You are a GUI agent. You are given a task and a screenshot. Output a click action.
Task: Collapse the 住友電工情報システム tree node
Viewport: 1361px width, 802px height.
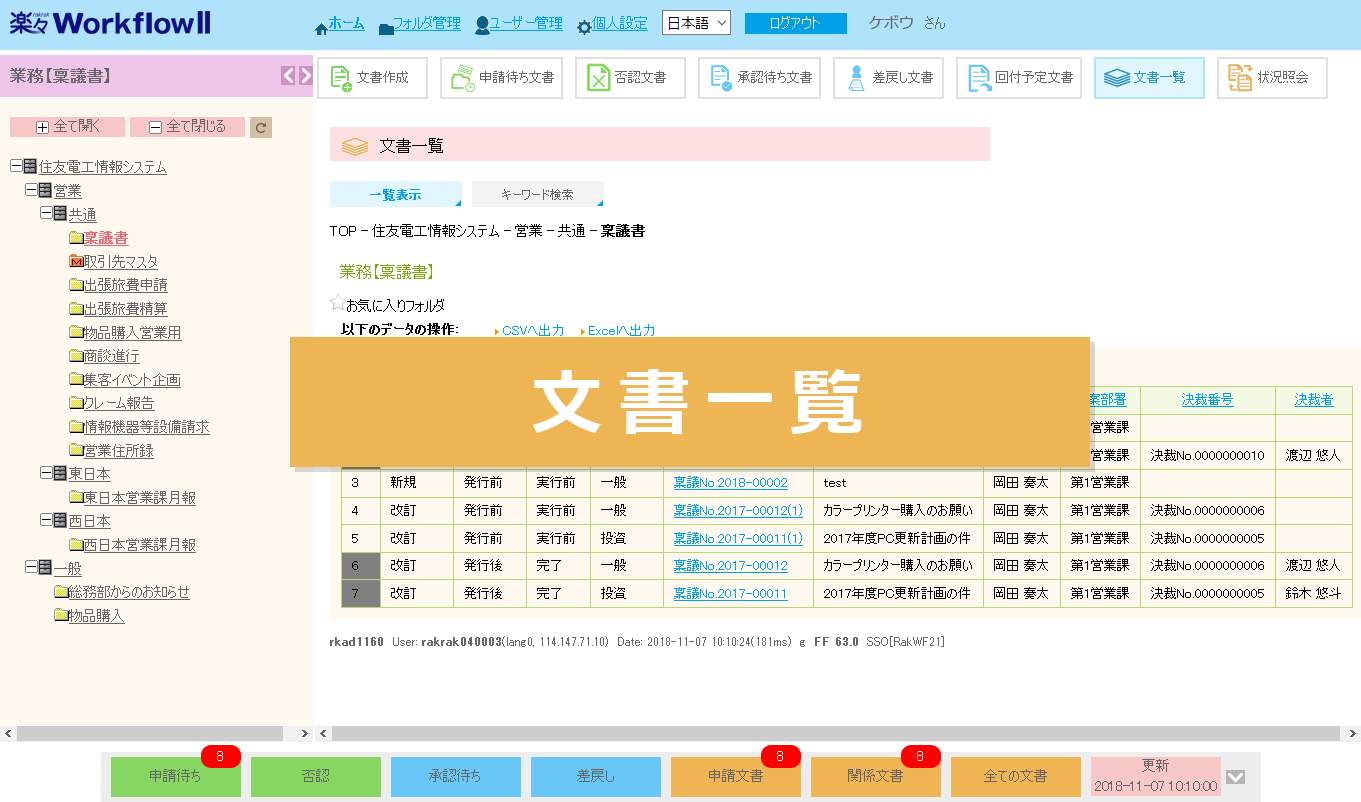[15, 166]
